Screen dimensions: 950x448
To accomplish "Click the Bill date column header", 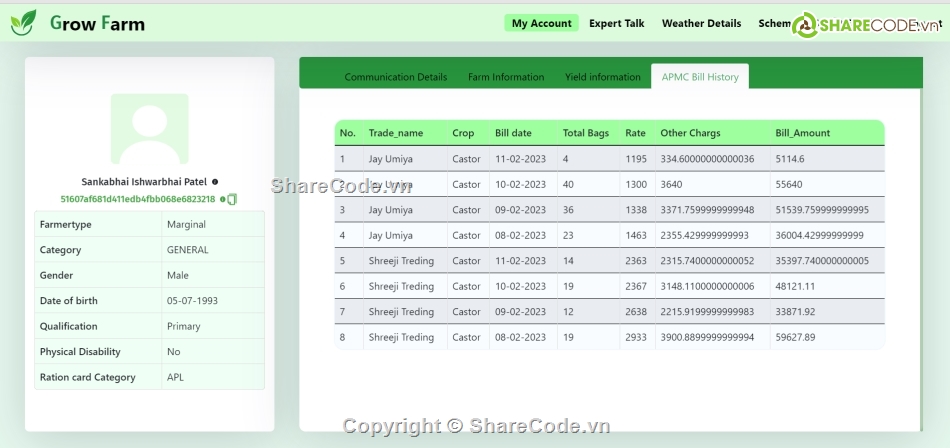I will [x=513, y=133].
